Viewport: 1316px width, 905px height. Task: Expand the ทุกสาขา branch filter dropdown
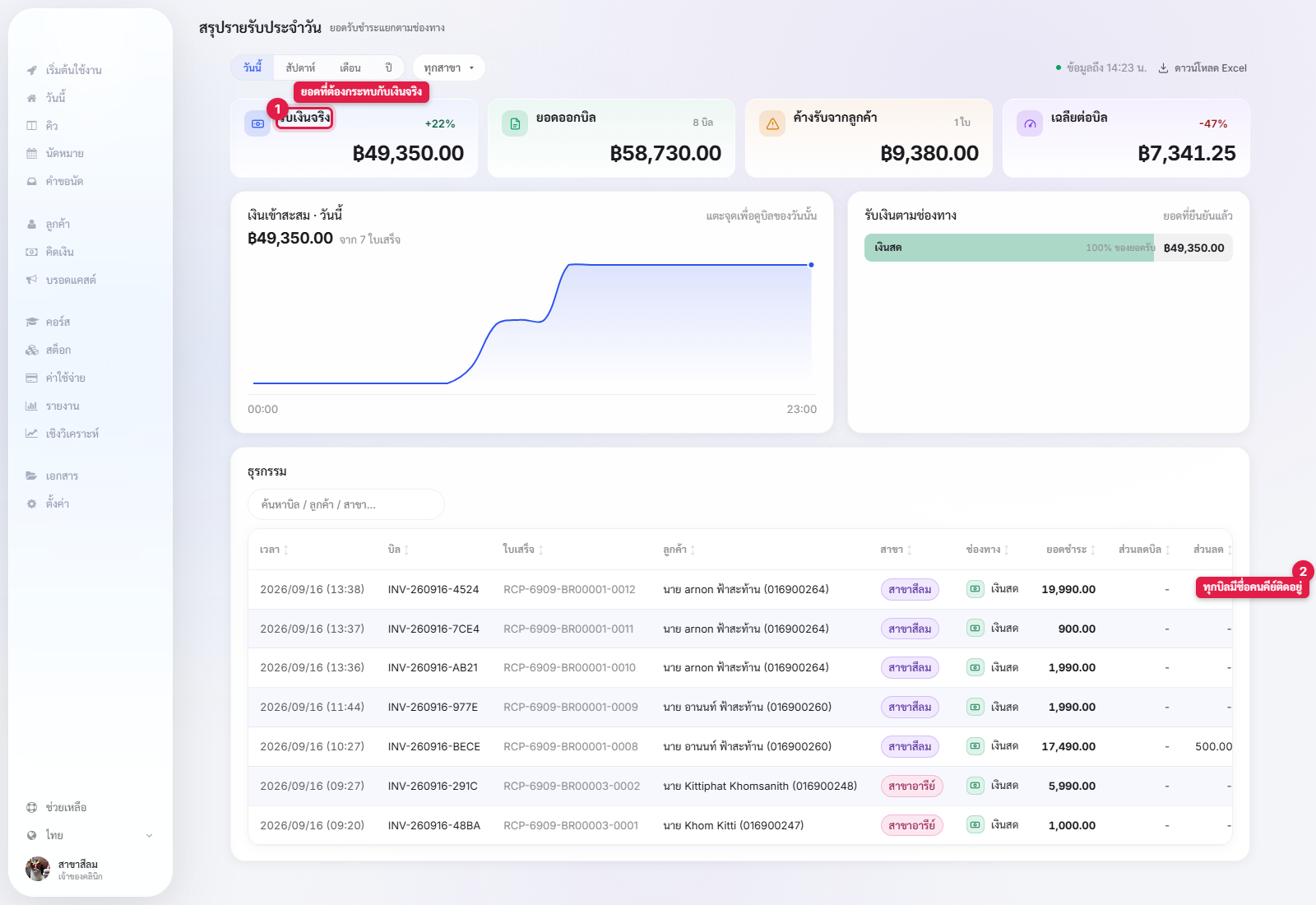pyautogui.click(x=449, y=68)
